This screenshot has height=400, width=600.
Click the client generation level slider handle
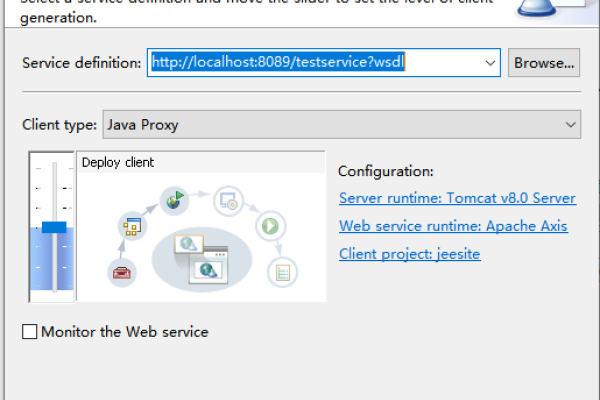(x=54, y=227)
